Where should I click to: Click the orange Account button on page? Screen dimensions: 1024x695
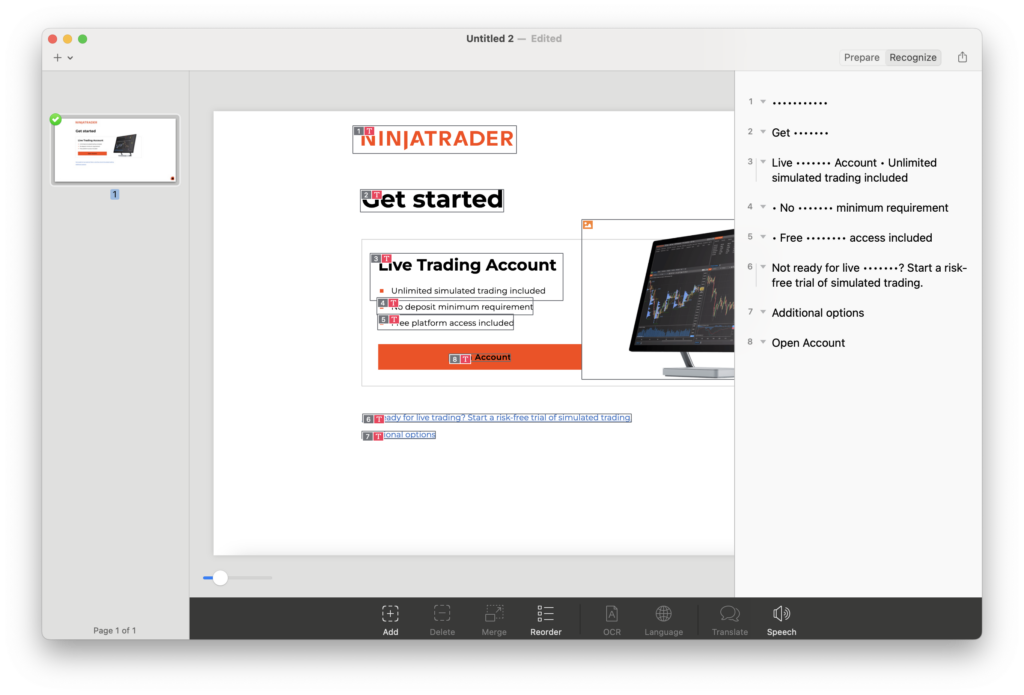[x=479, y=357]
